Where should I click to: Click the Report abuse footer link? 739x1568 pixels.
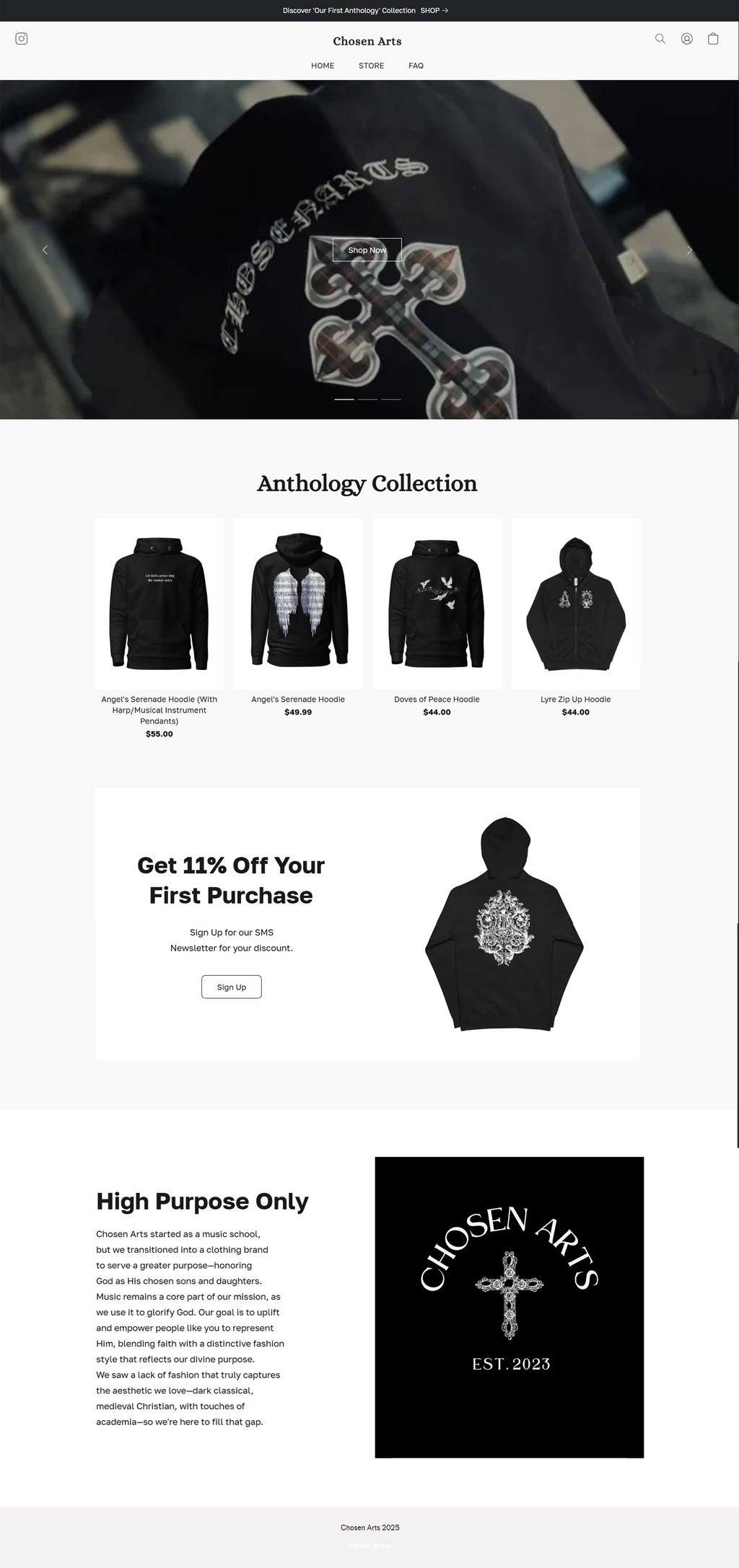click(369, 1546)
